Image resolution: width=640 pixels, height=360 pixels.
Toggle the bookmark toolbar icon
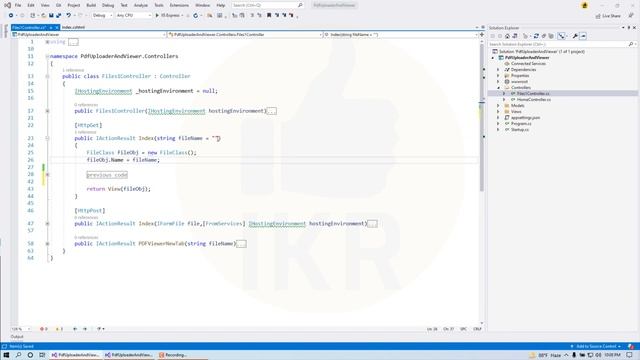point(269,16)
